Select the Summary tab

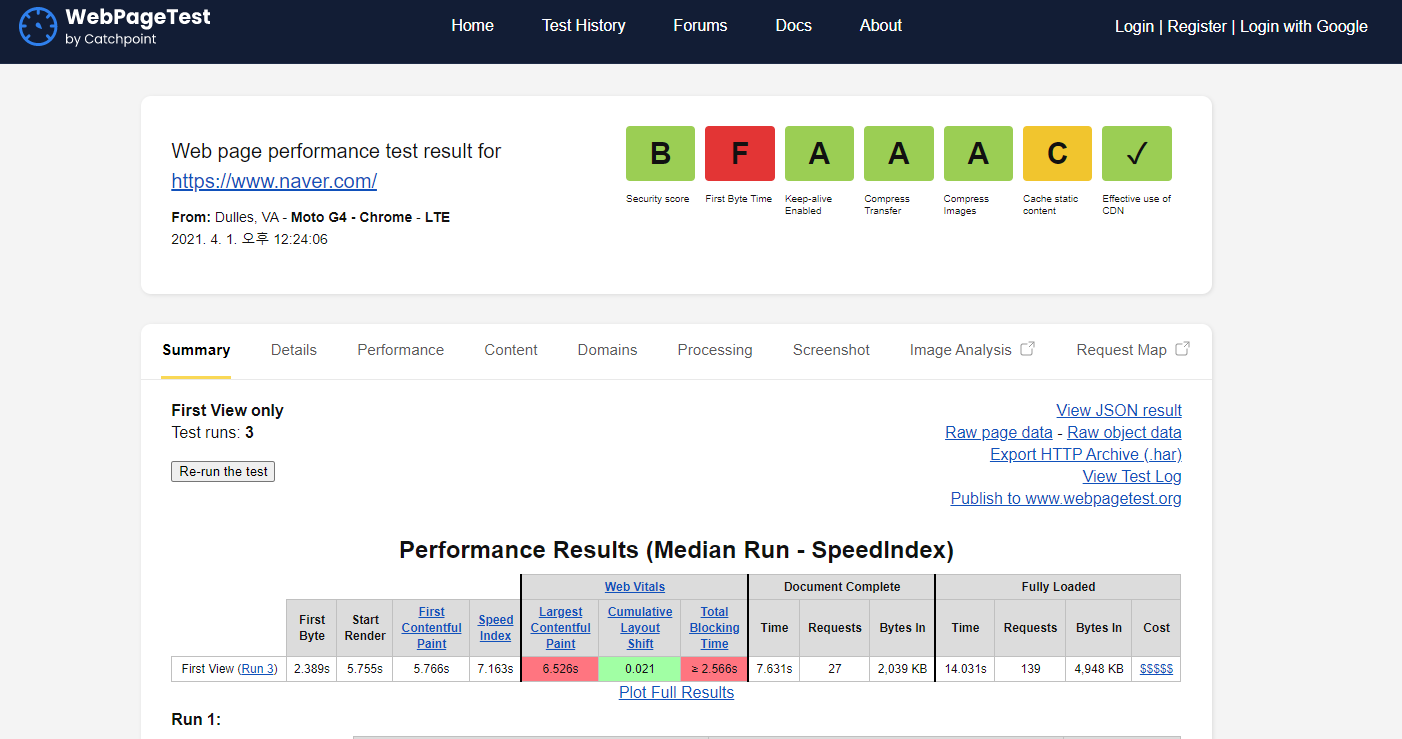click(196, 350)
